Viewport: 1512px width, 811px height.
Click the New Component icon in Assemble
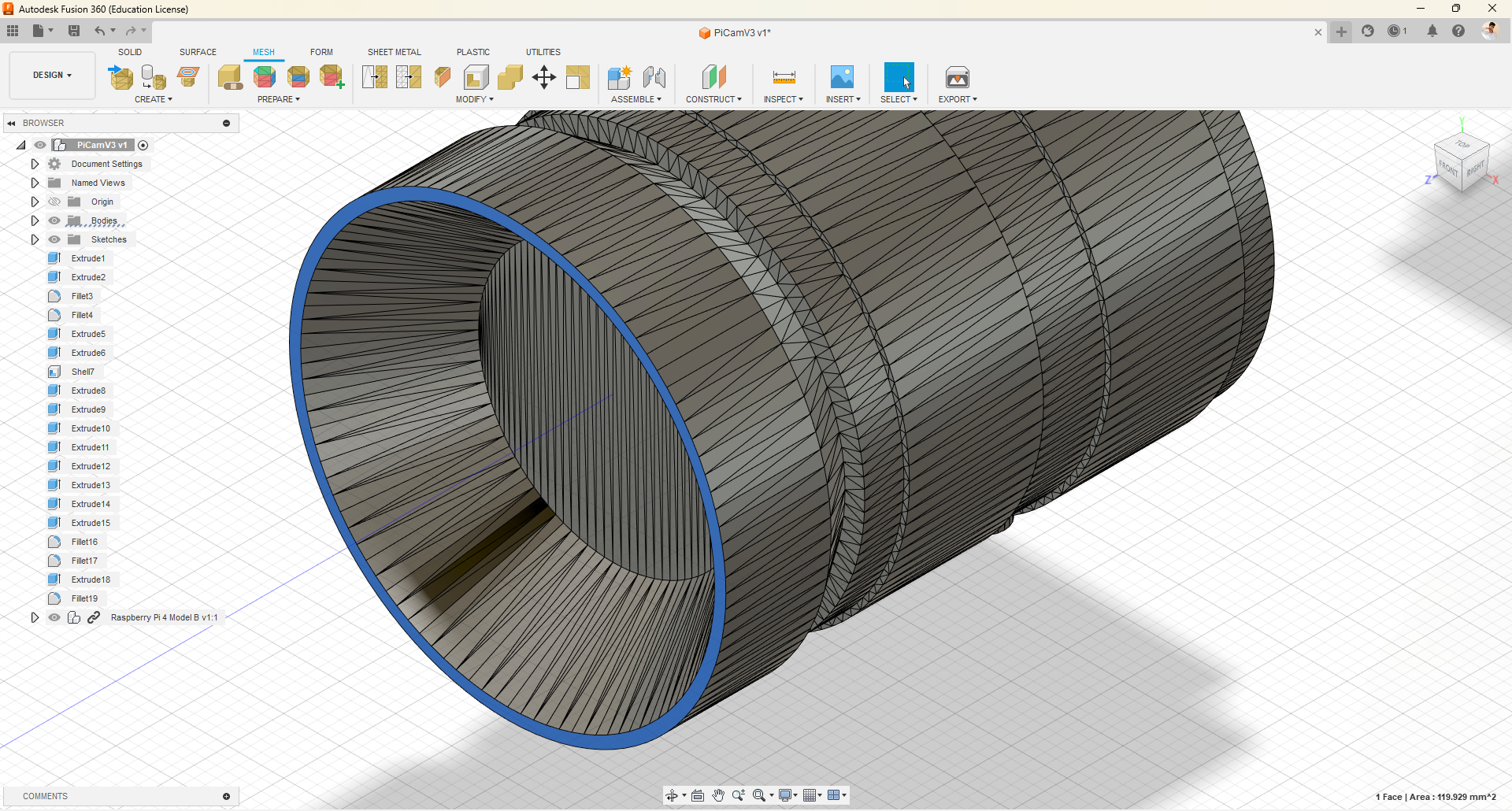(620, 77)
